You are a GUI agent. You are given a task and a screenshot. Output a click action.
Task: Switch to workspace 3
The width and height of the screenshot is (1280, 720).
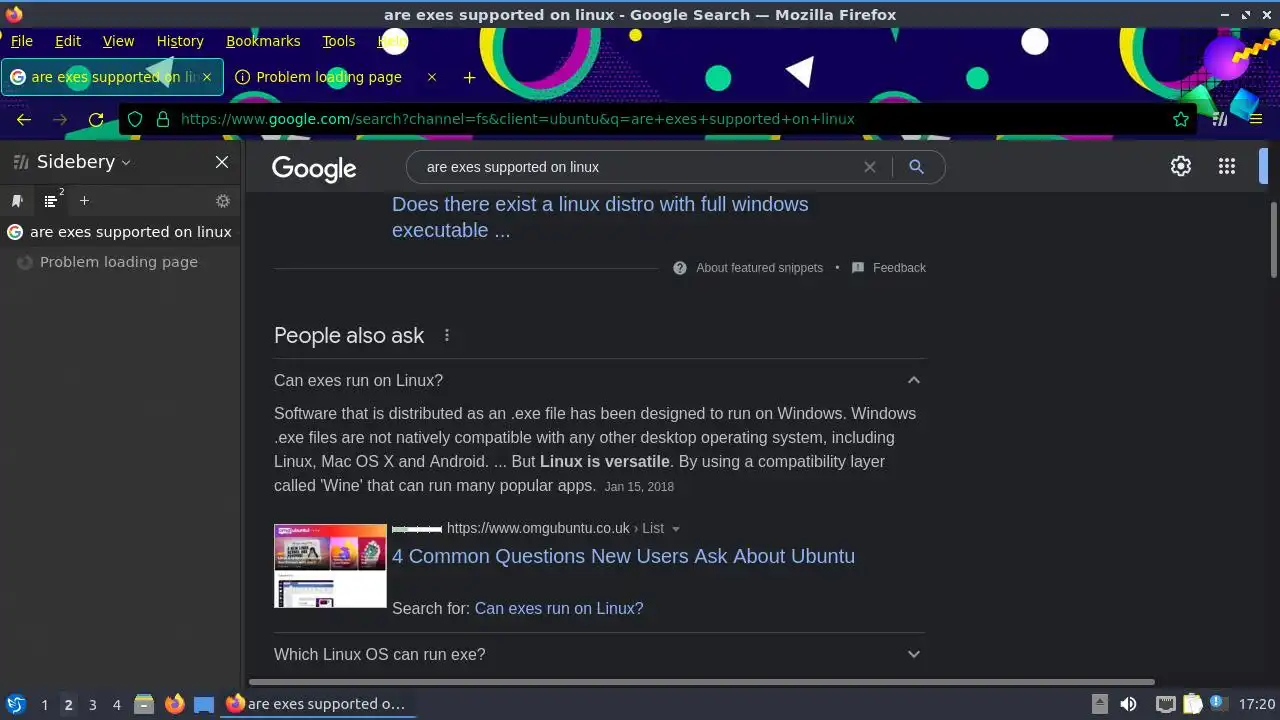(92, 705)
